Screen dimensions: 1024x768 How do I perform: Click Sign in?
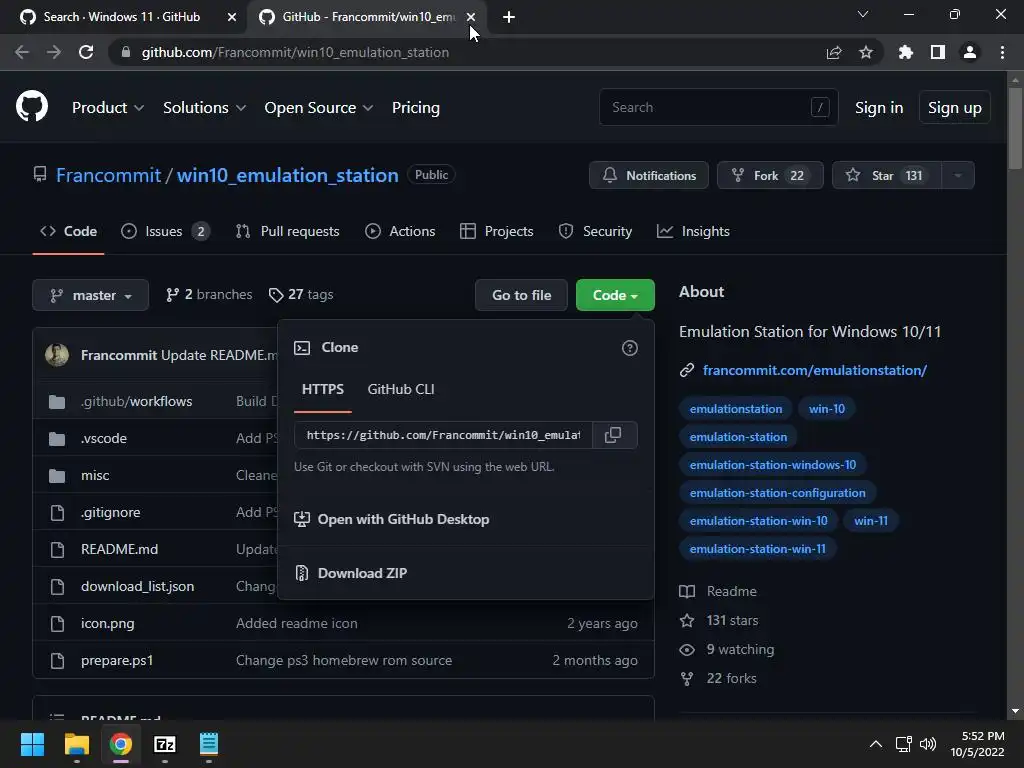[x=879, y=108]
